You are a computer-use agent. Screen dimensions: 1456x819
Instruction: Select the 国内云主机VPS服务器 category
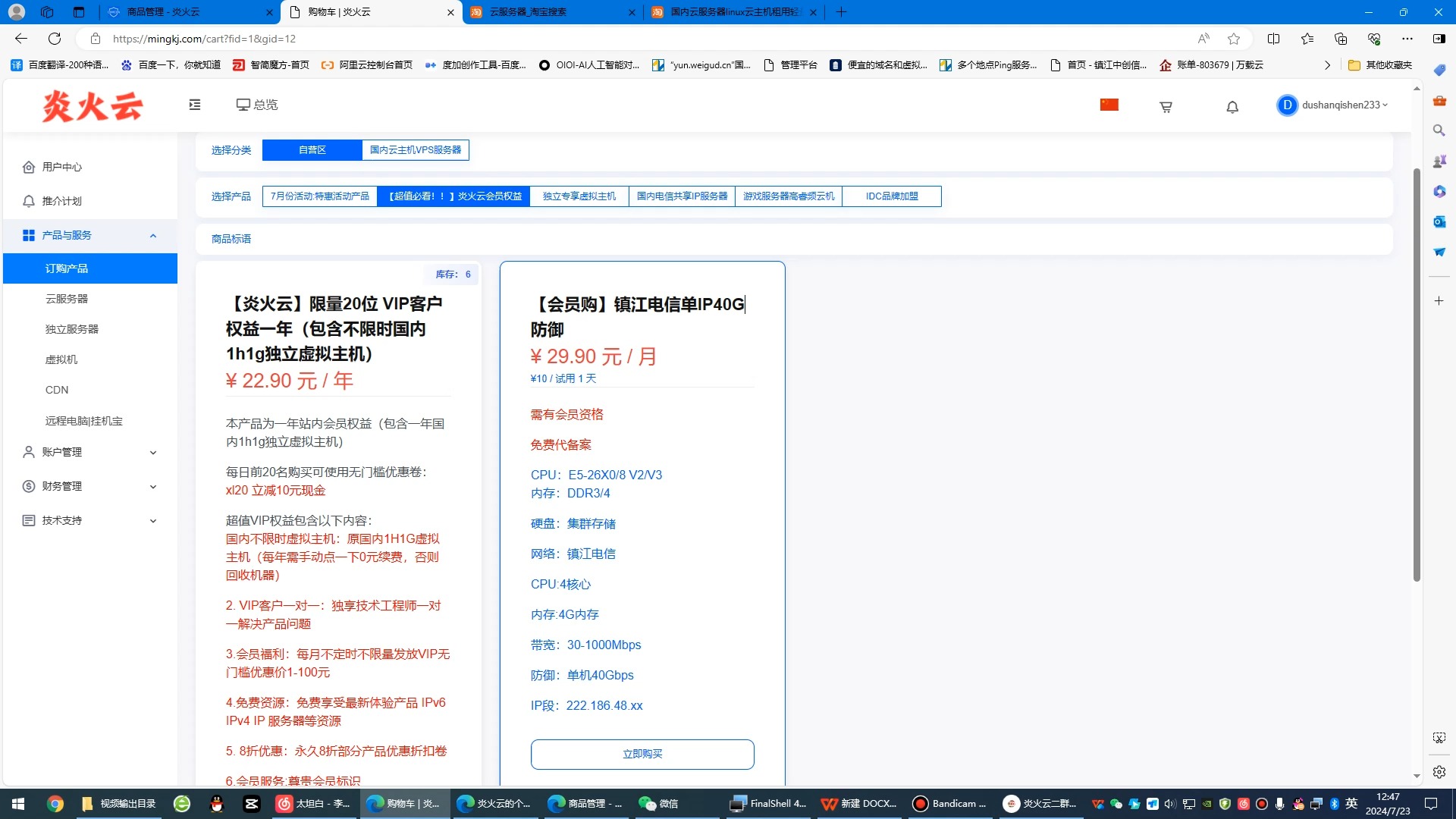click(416, 150)
